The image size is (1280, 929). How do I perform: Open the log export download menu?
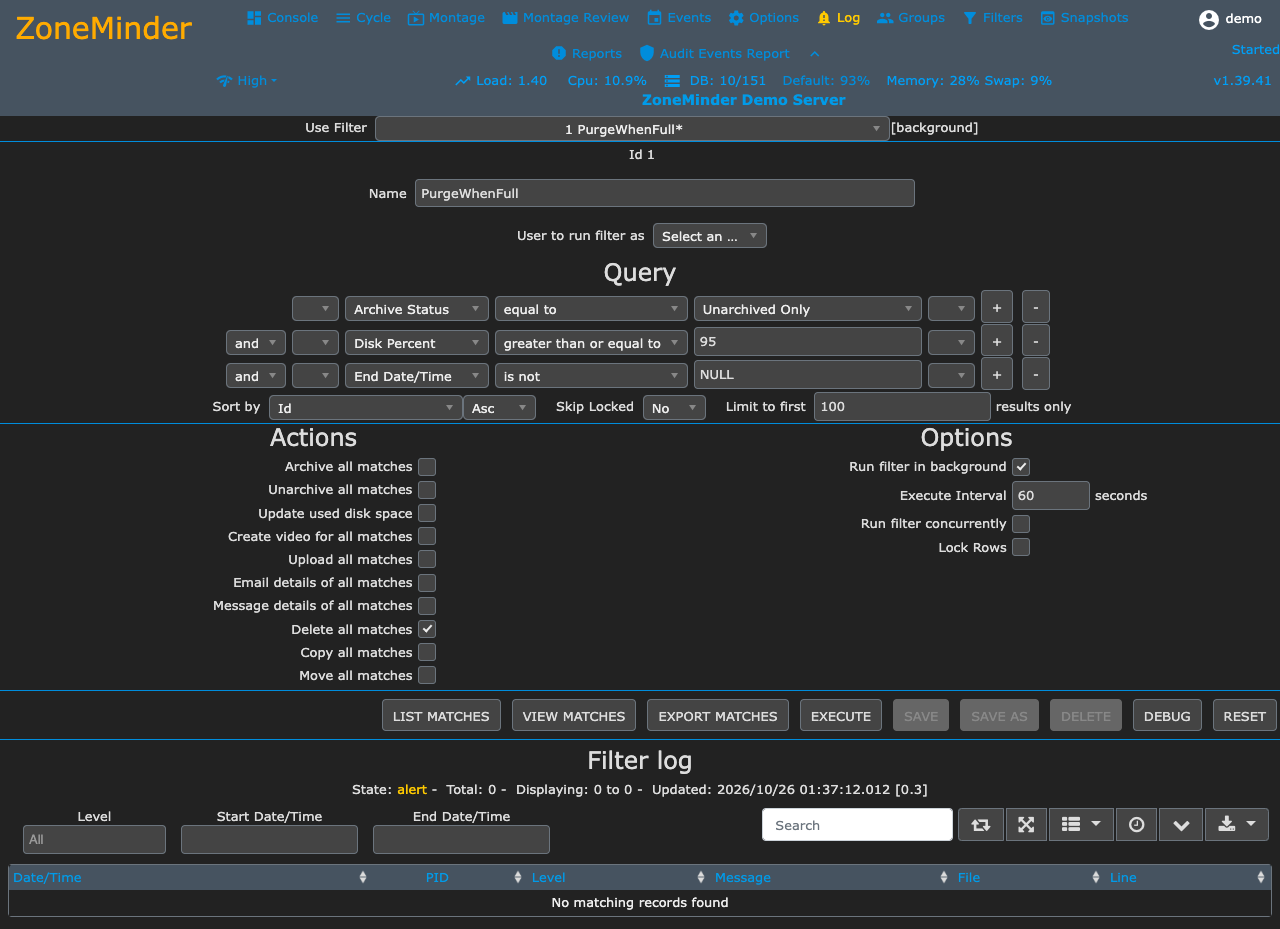tap(1237, 825)
